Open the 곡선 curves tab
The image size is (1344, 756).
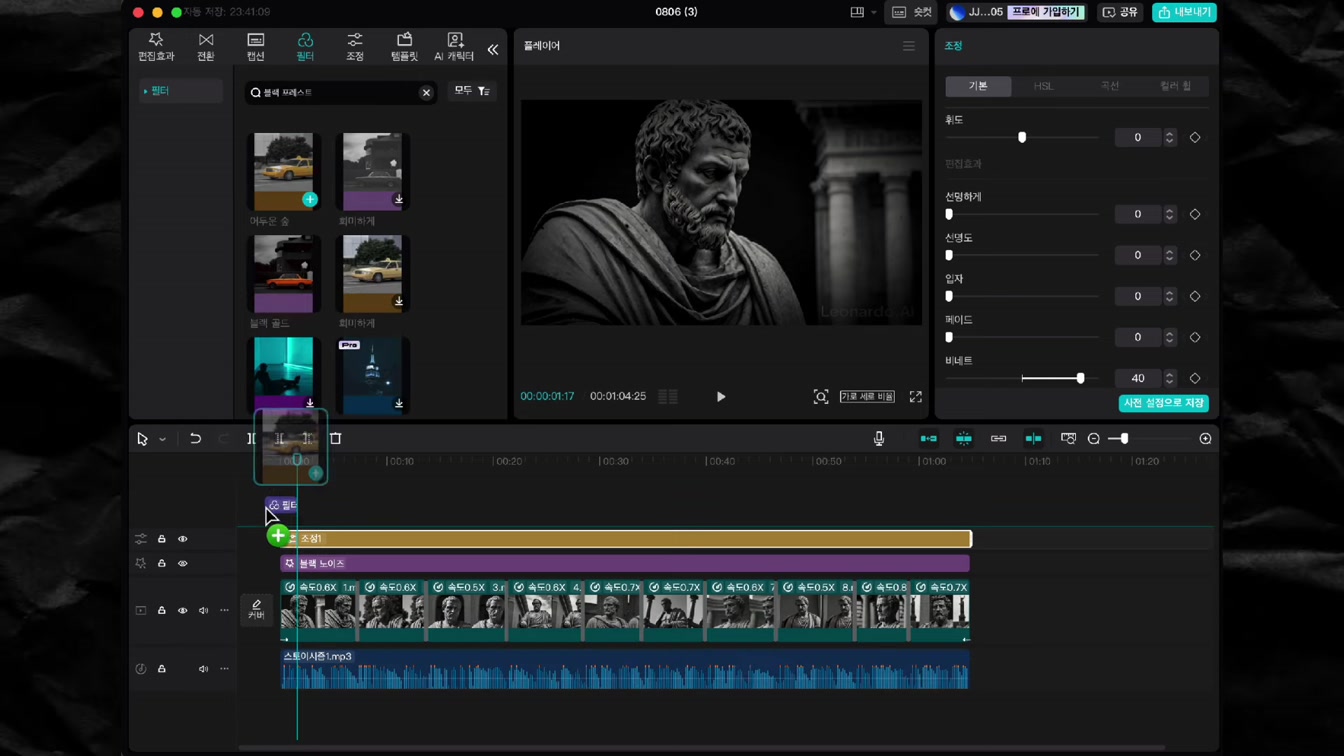click(1110, 86)
